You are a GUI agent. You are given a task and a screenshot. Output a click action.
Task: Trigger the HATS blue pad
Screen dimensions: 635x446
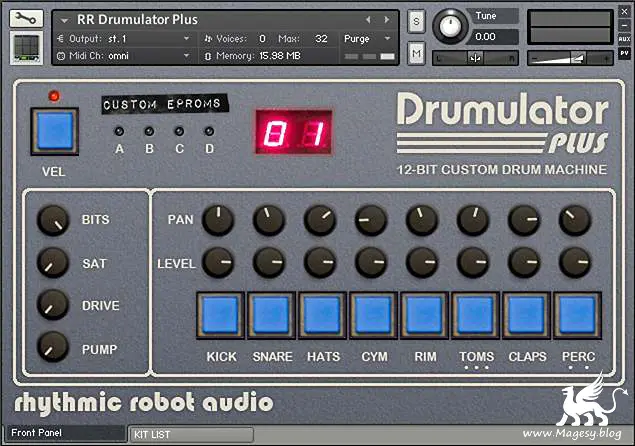pos(322,315)
